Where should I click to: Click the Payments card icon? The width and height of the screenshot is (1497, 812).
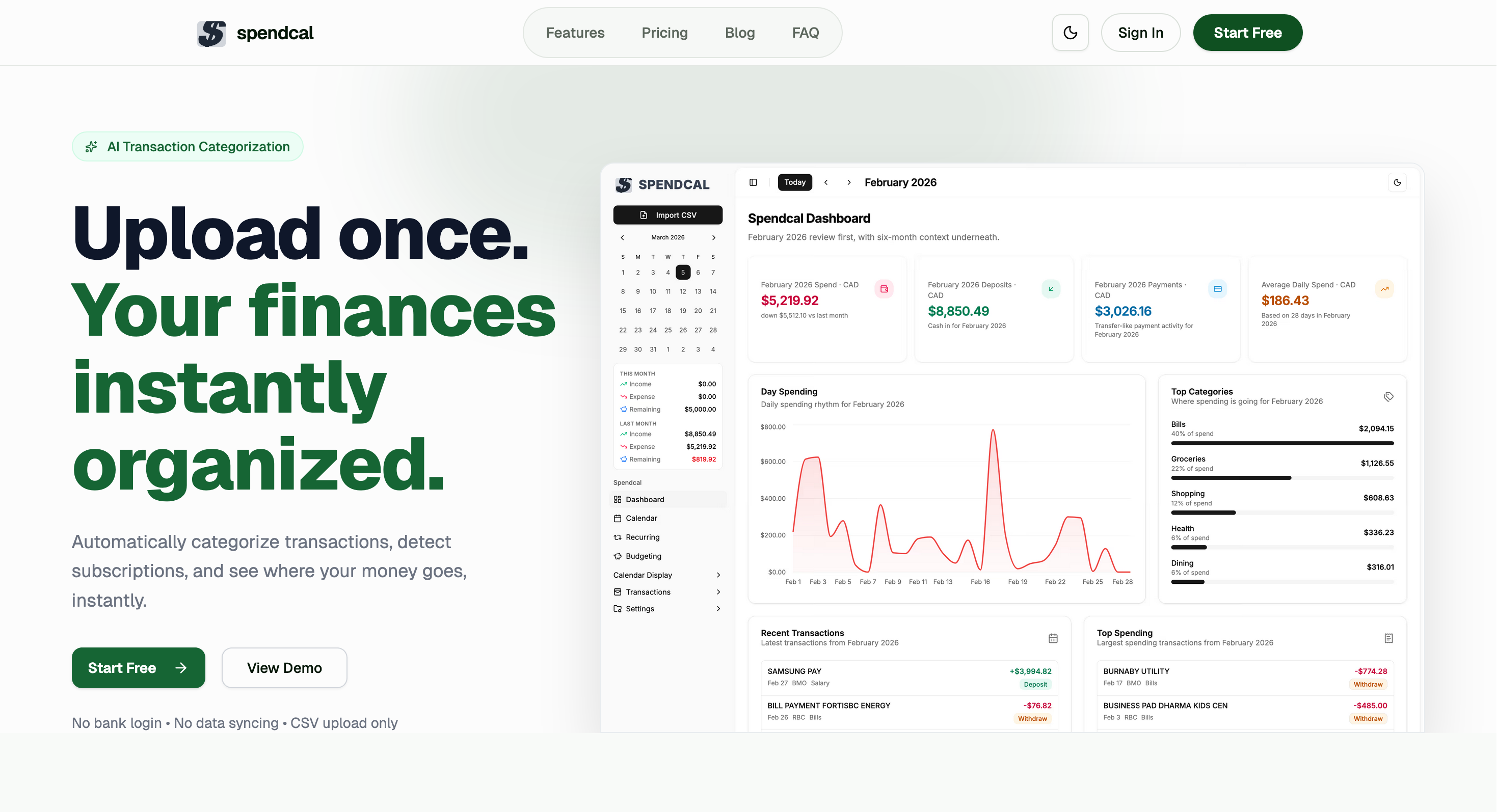1217,289
